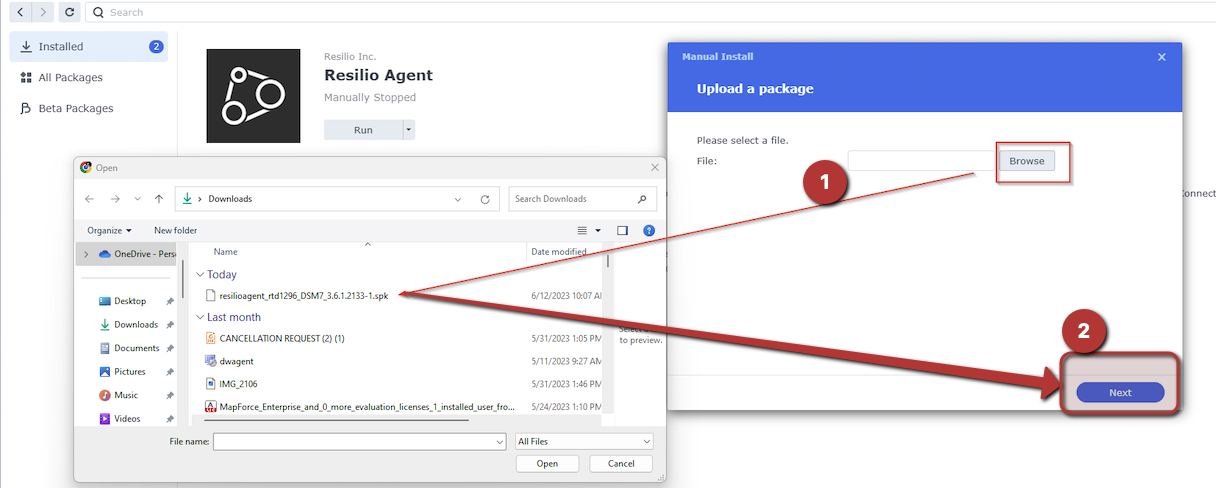Image resolution: width=1216 pixels, height=488 pixels.
Task: Open Pictures folder in navigation pane
Action: pos(129,372)
